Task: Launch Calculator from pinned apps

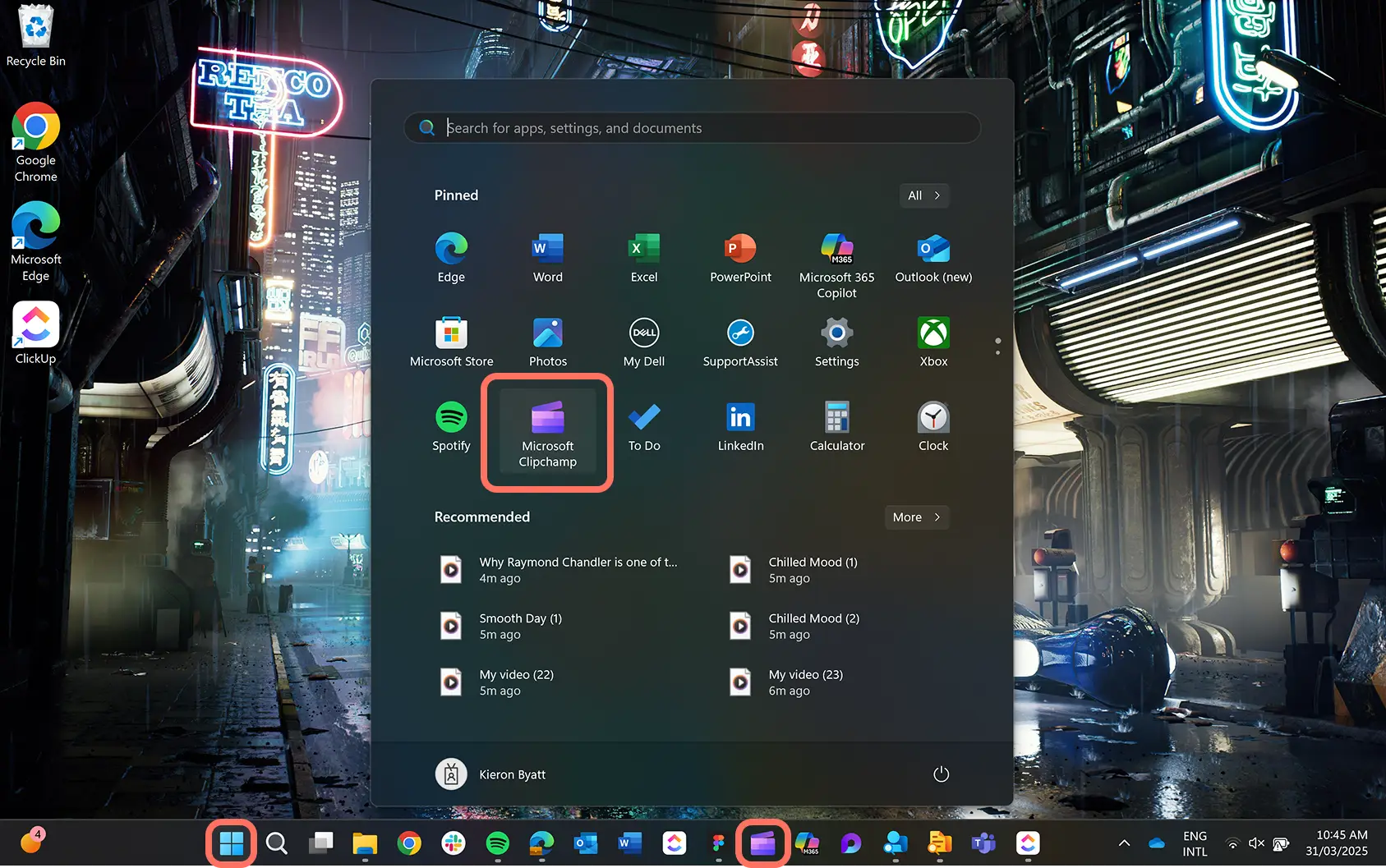Action: point(837,427)
